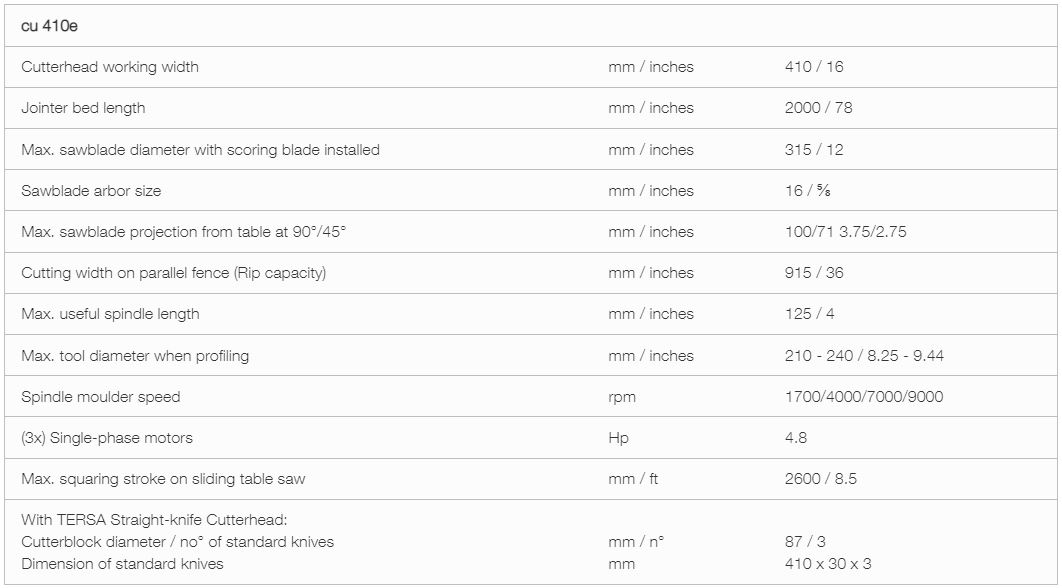Select Max. sawblade projection from table label
The image size is (1062, 588).
pos(184,232)
